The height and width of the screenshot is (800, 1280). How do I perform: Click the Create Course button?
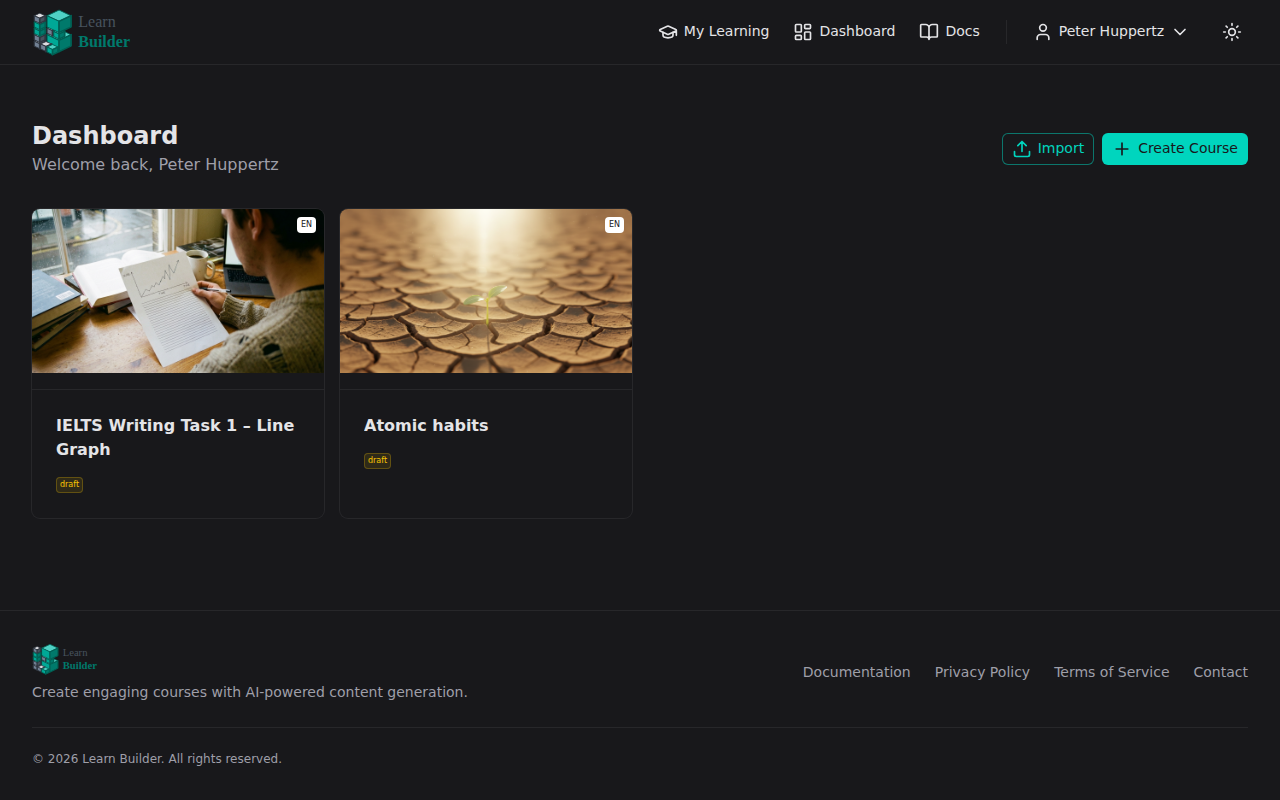tap(1174, 148)
